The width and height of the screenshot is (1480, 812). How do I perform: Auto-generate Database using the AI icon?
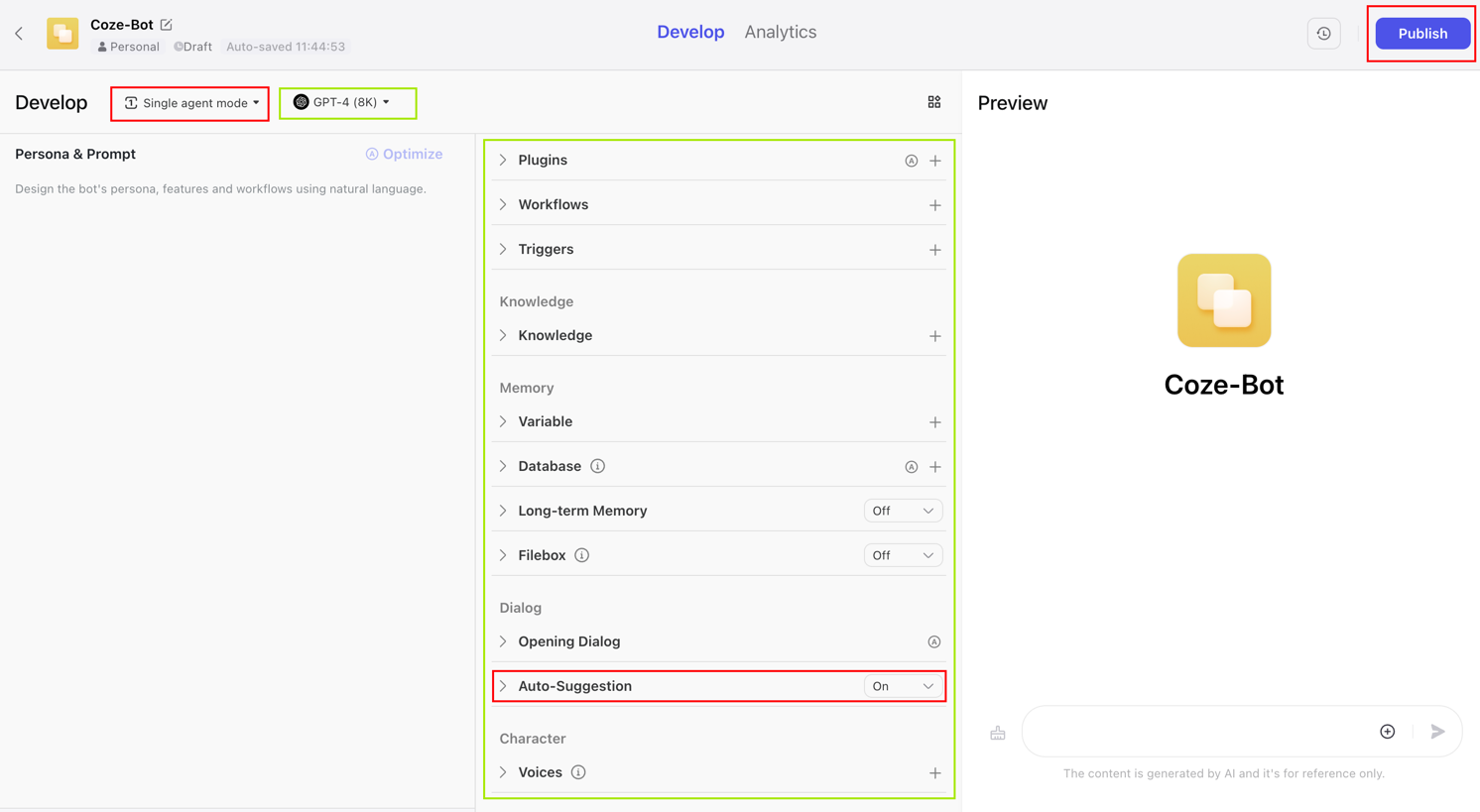(x=911, y=467)
